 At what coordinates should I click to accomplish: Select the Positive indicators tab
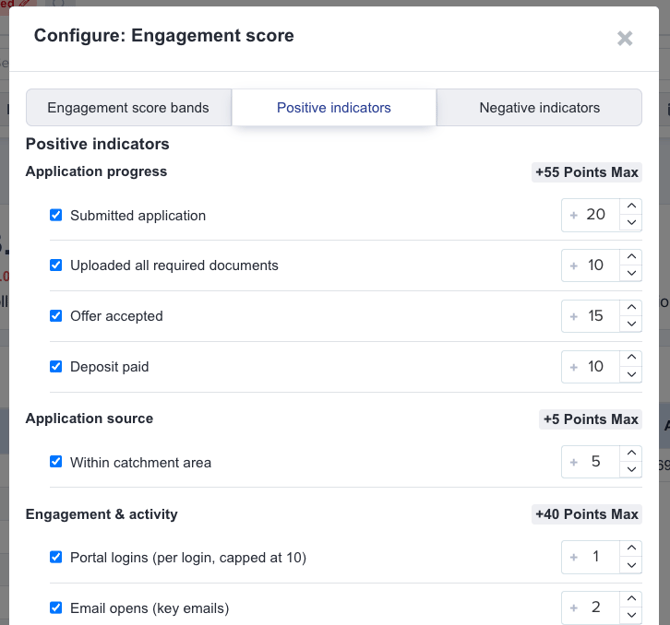pos(334,108)
